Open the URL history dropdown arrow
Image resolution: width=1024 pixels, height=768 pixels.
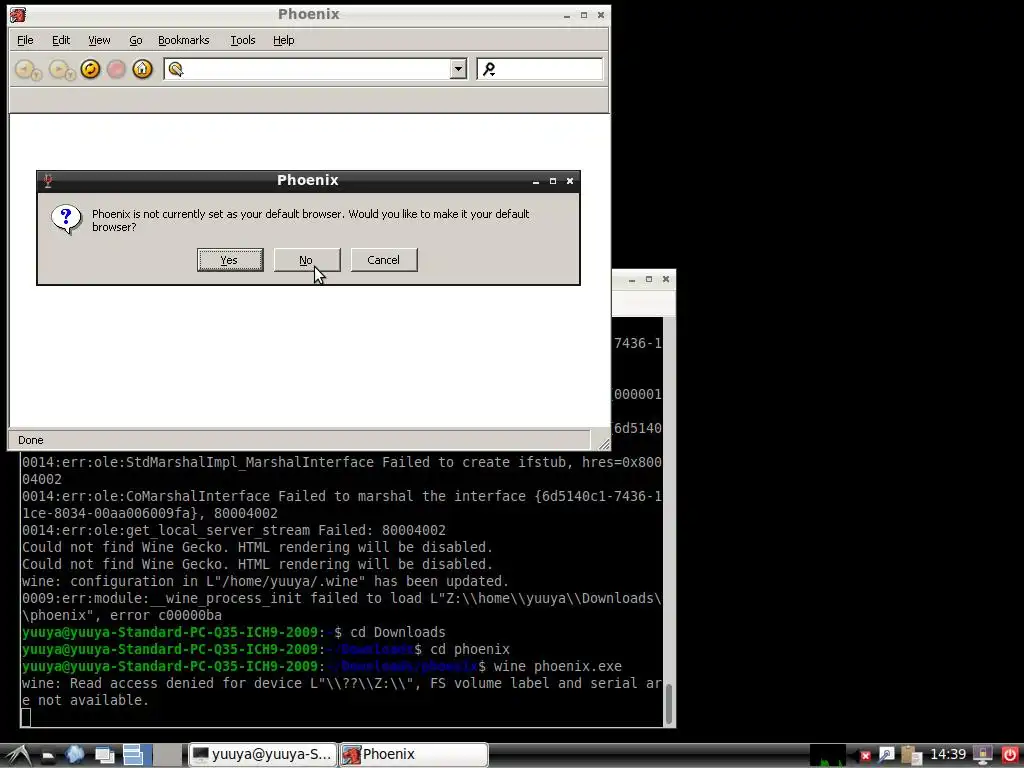[x=458, y=69]
